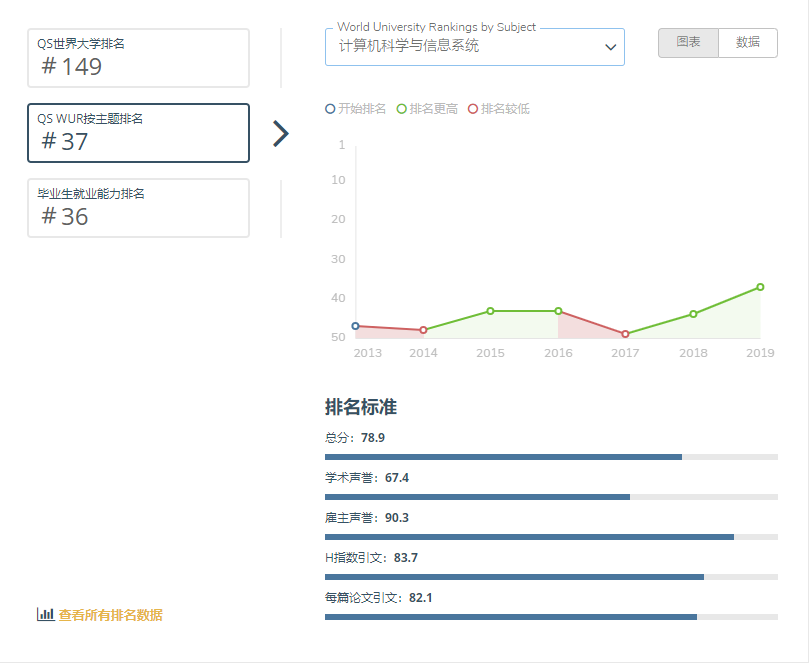Viewport: 812px width, 669px height.
Task: Click the 排名标准 section heading
Action: click(x=361, y=408)
